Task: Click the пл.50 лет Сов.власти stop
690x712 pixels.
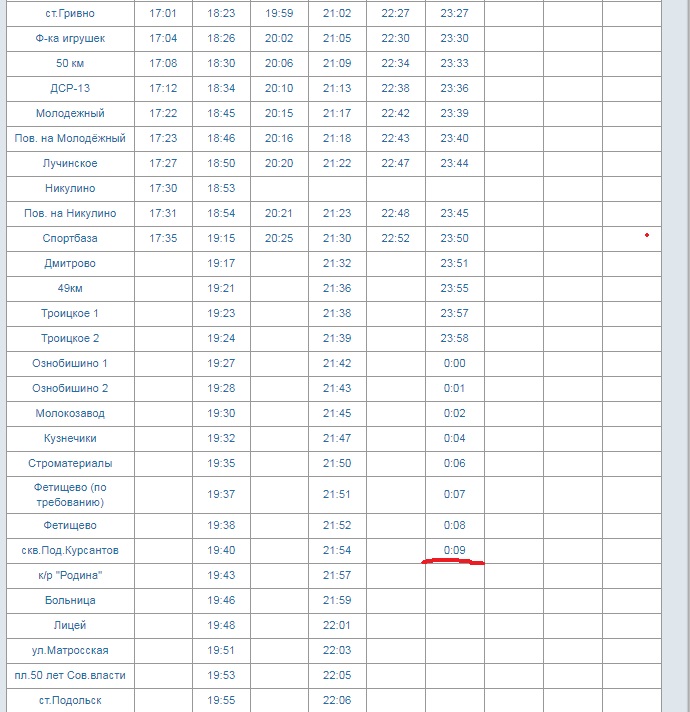Action: click(x=68, y=675)
